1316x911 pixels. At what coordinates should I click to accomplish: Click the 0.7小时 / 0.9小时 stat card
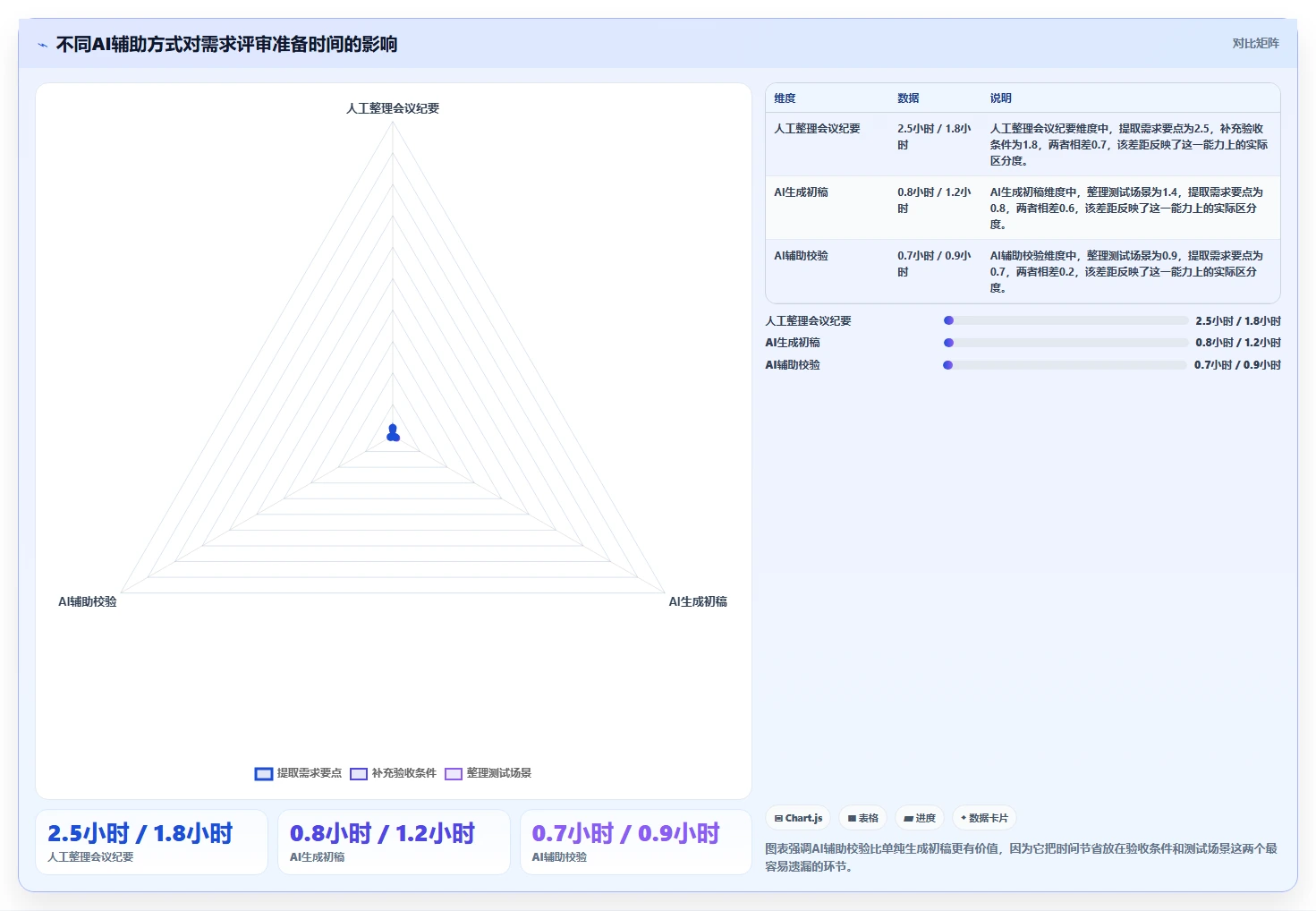coord(636,842)
